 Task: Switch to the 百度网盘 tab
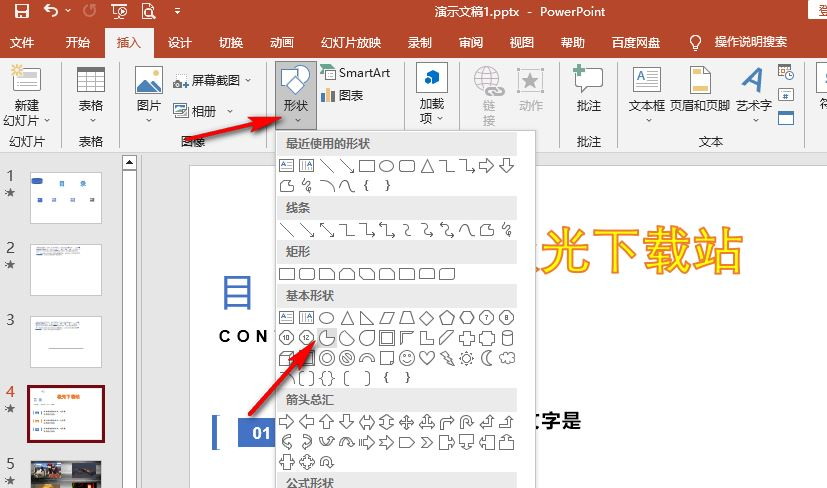click(x=636, y=42)
